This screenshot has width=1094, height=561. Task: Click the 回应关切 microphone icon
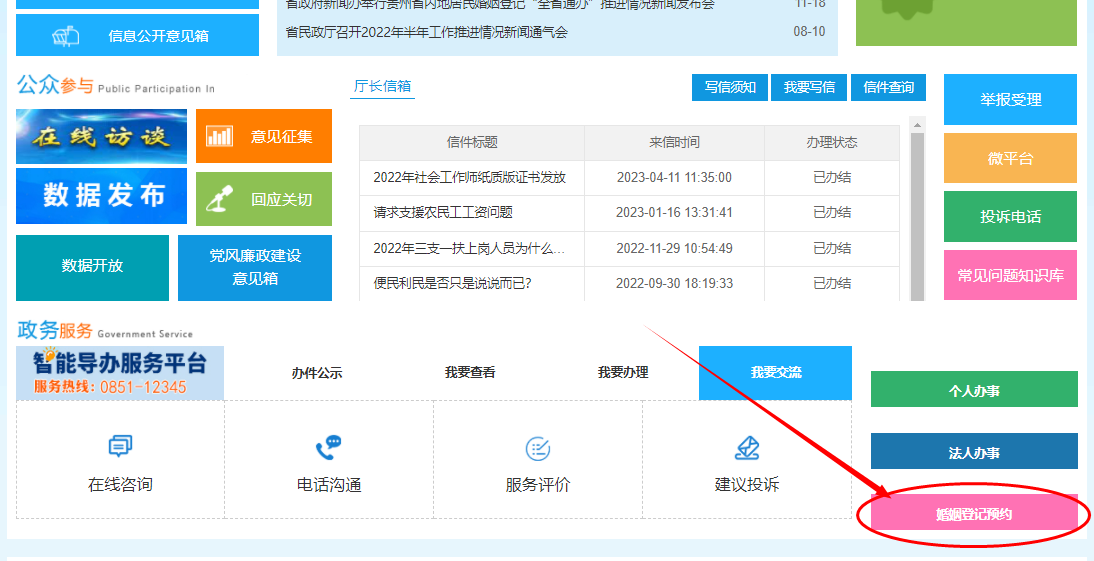point(218,200)
